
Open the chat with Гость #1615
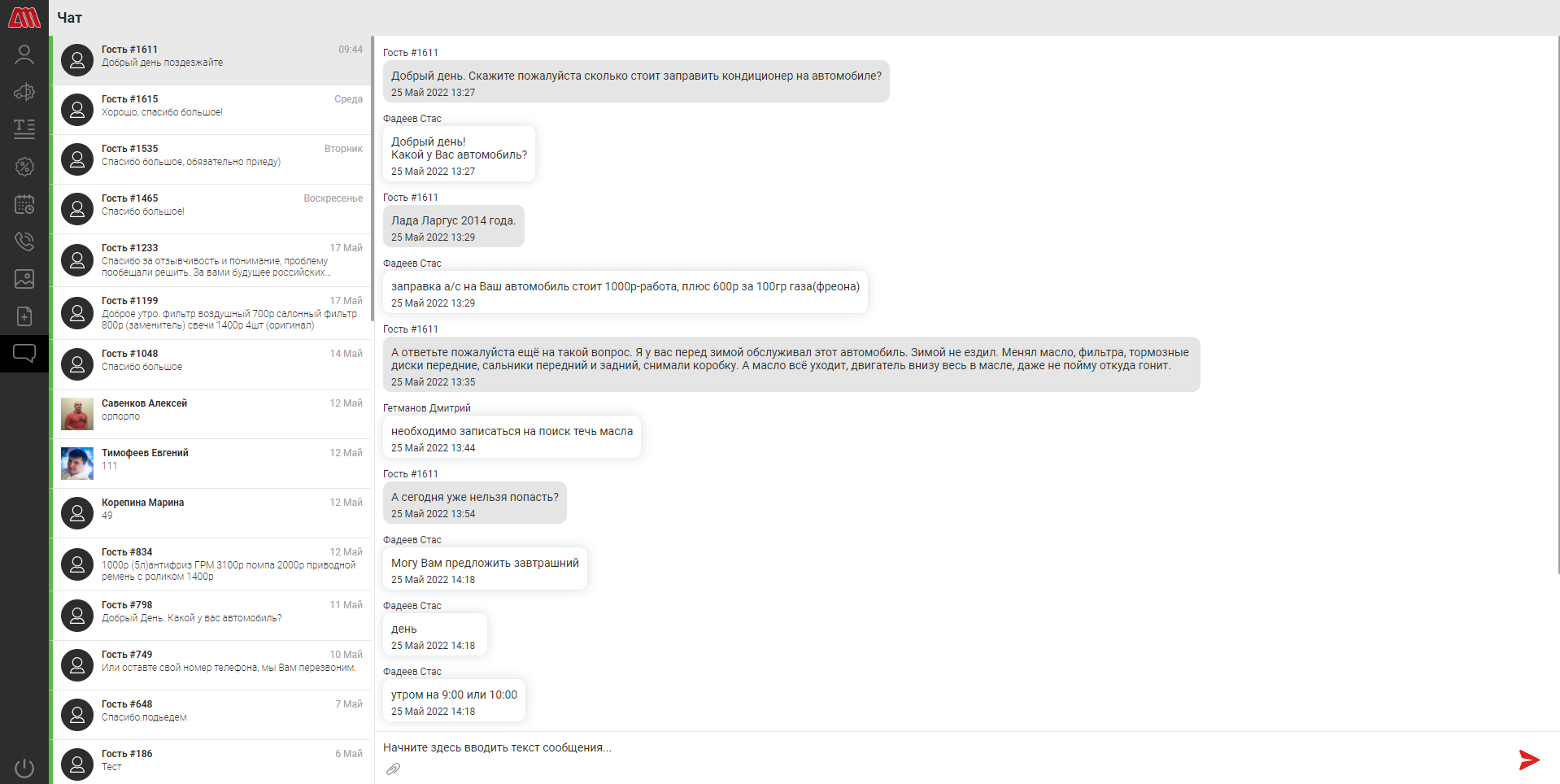click(211, 110)
